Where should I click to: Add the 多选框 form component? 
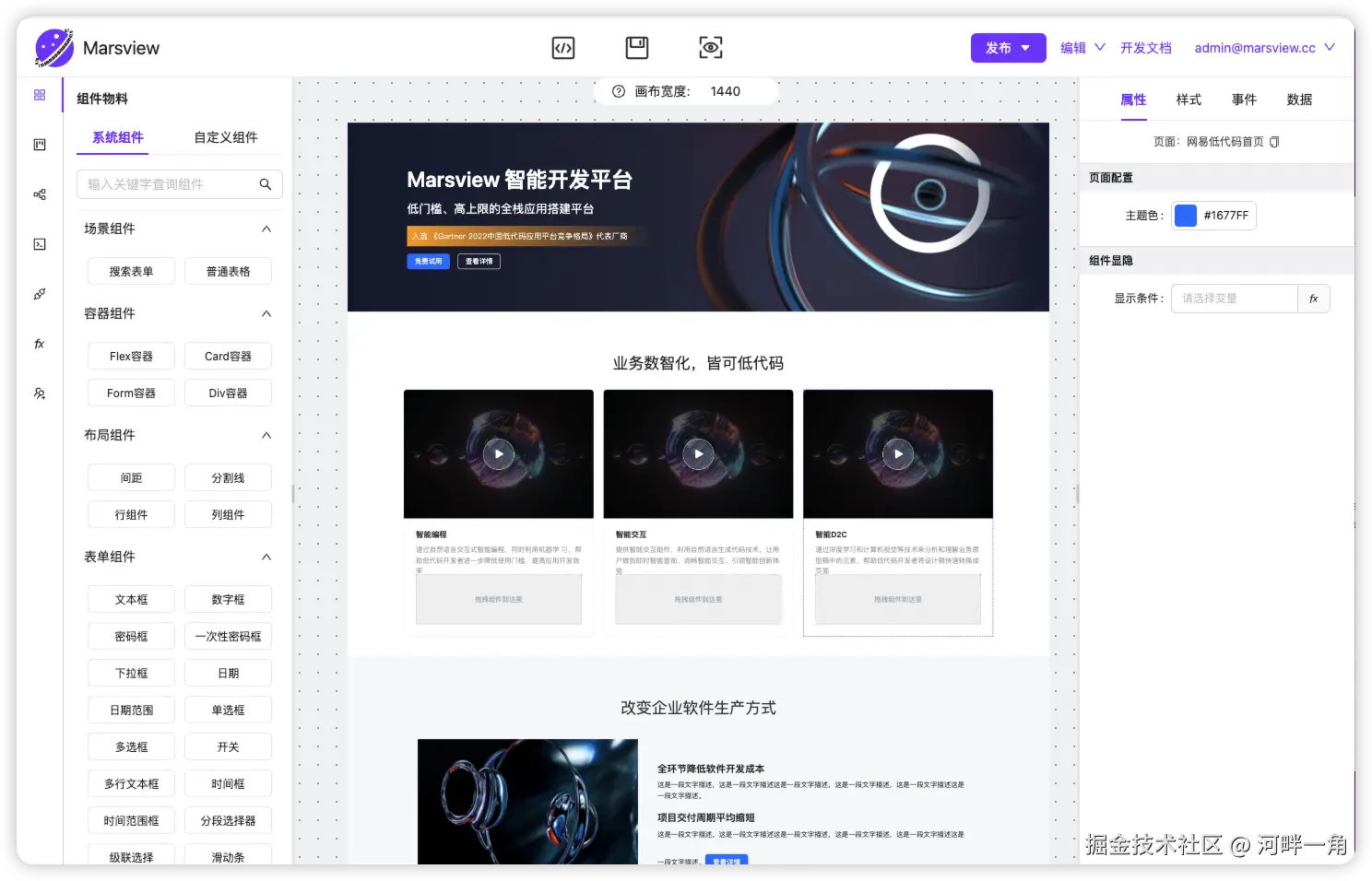(131, 747)
